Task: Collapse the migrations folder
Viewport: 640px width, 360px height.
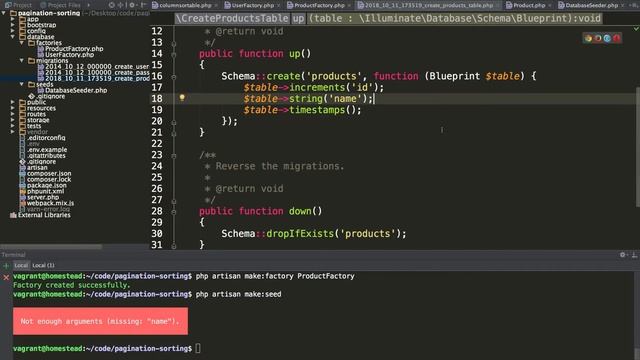Action: [22, 61]
